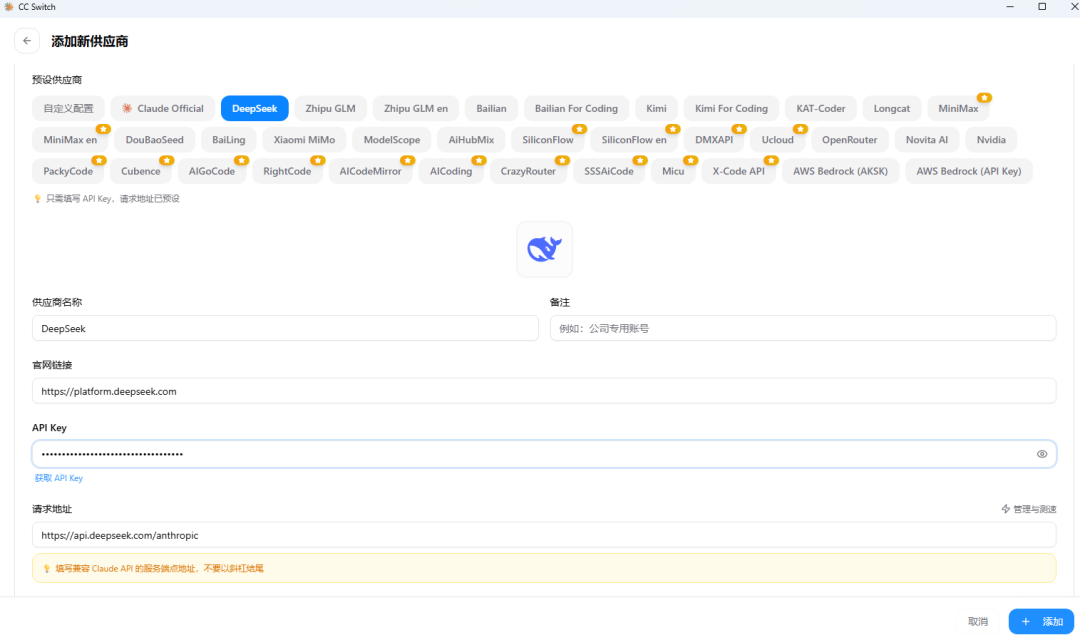The height and width of the screenshot is (635, 1080).
Task: Click the 供应商名称 DeepSeek field
Action: [285, 329]
